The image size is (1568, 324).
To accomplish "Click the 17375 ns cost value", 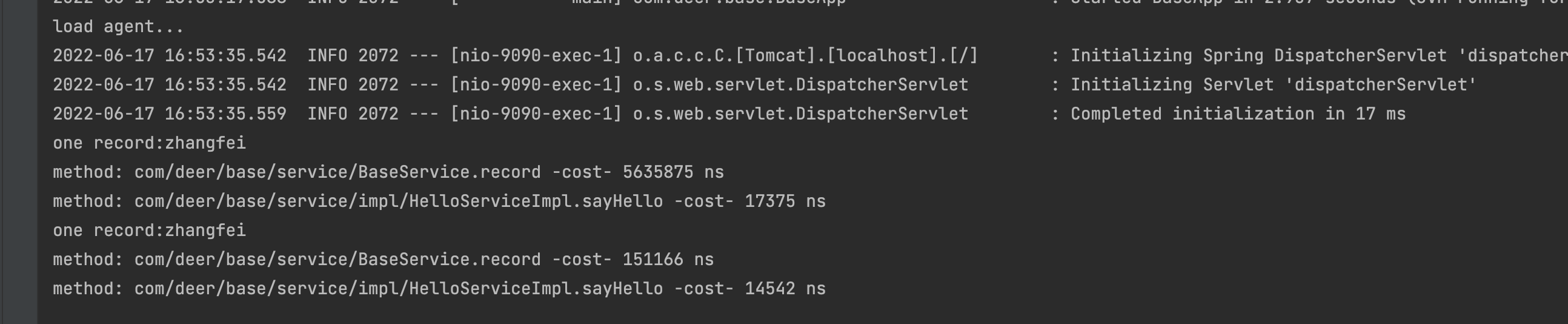I will [x=785, y=201].
